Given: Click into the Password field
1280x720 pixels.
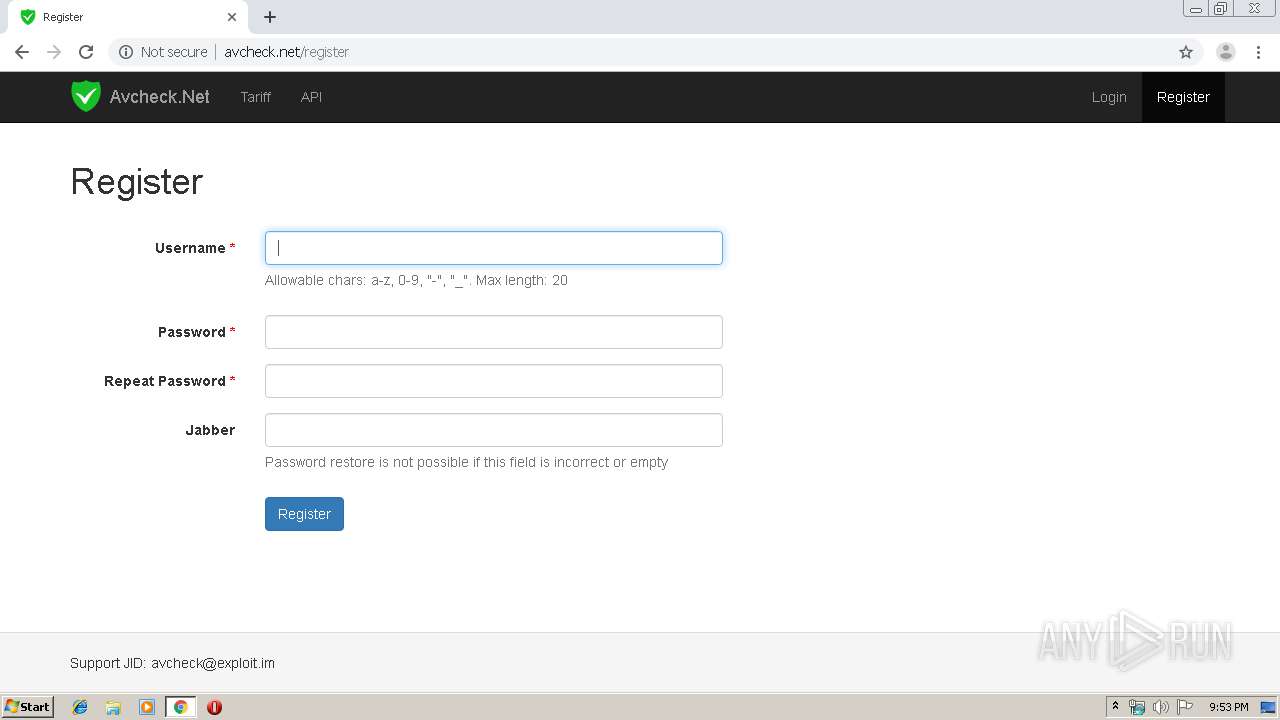Looking at the screenshot, I should (x=494, y=332).
